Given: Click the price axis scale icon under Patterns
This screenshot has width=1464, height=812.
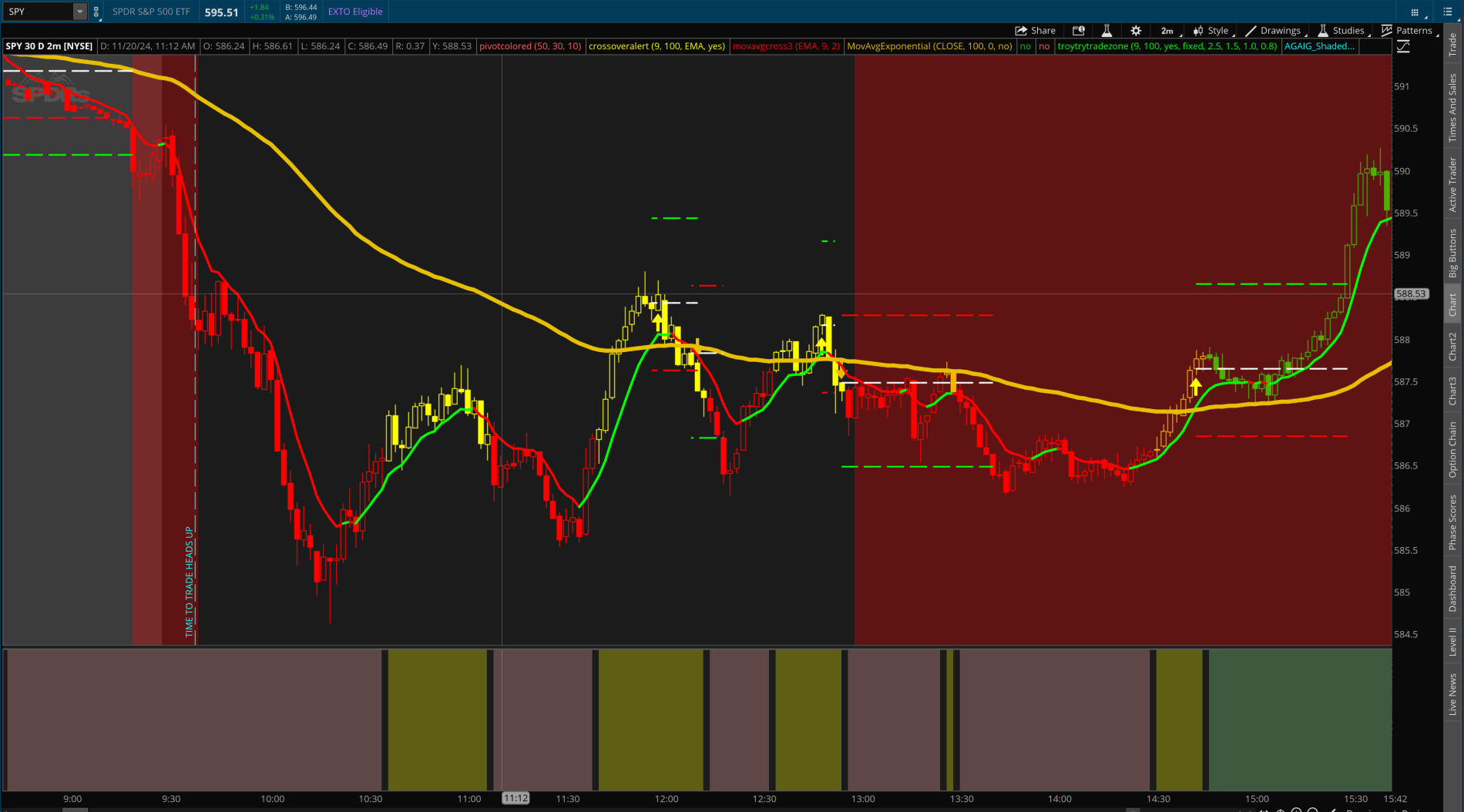Looking at the screenshot, I should (x=1403, y=47).
